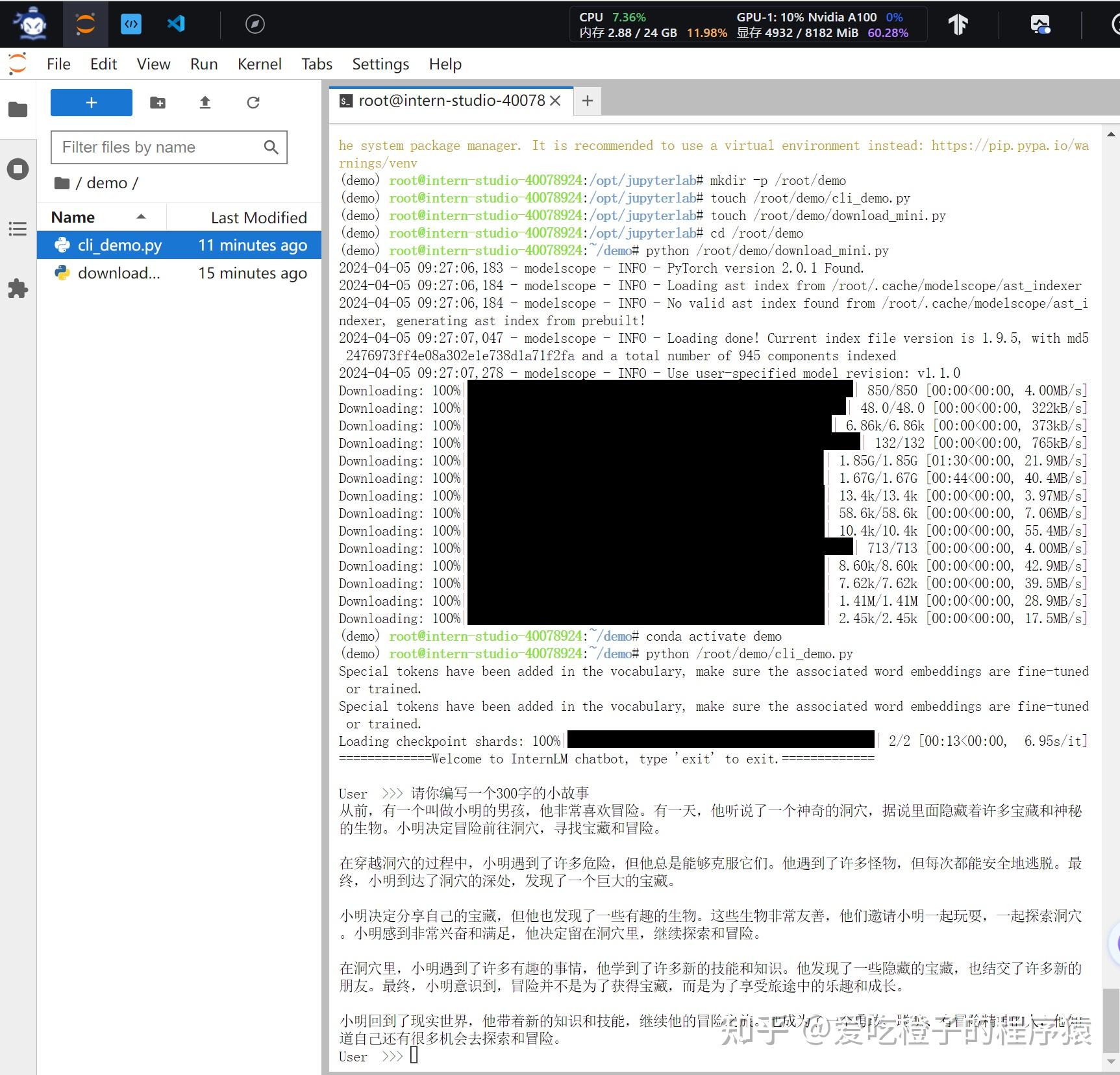Create a new folder in file browser

(x=158, y=103)
